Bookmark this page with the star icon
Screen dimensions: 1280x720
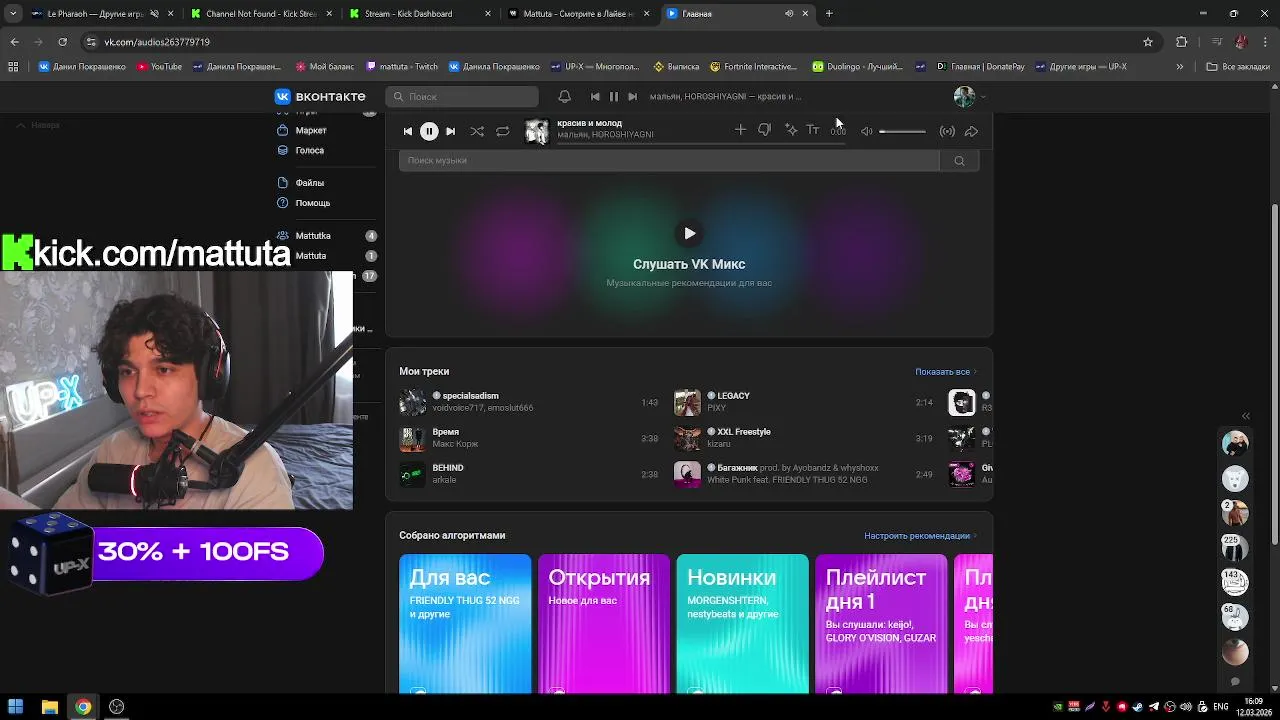[1148, 42]
